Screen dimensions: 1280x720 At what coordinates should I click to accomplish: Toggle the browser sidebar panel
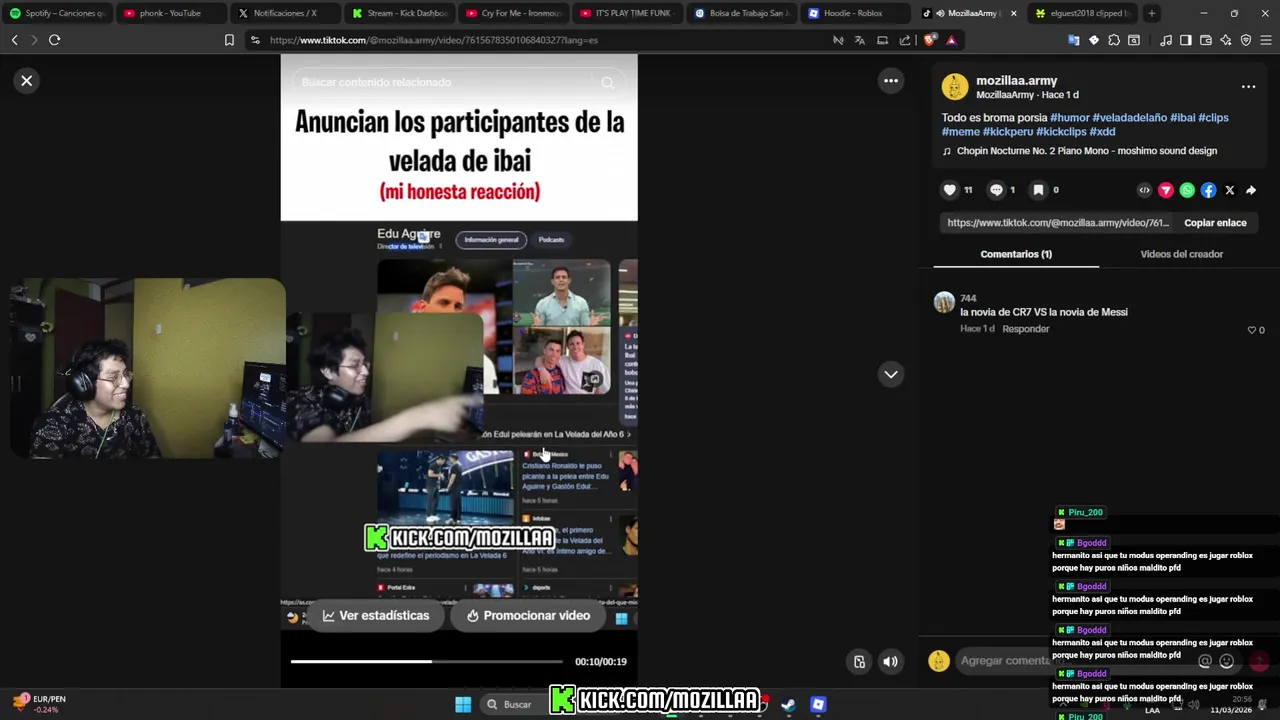coord(1185,40)
